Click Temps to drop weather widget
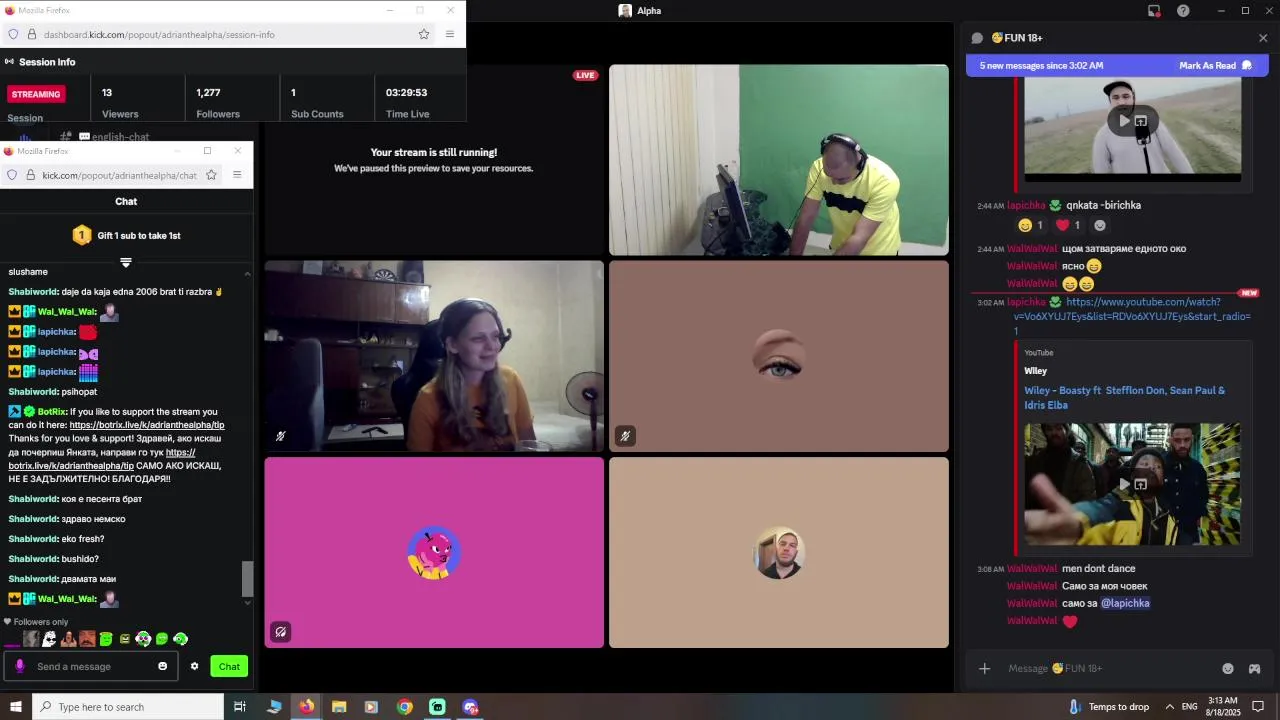 (x=1108, y=707)
